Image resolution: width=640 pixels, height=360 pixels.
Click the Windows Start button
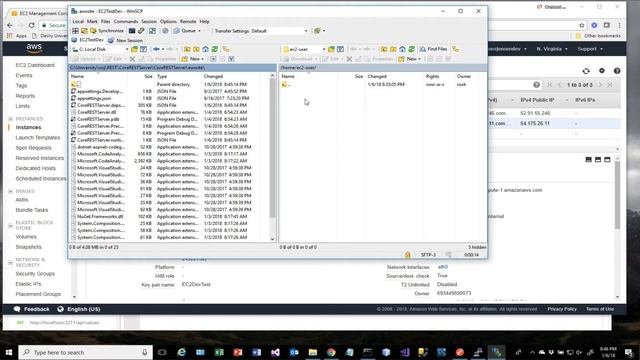coord(9,352)
